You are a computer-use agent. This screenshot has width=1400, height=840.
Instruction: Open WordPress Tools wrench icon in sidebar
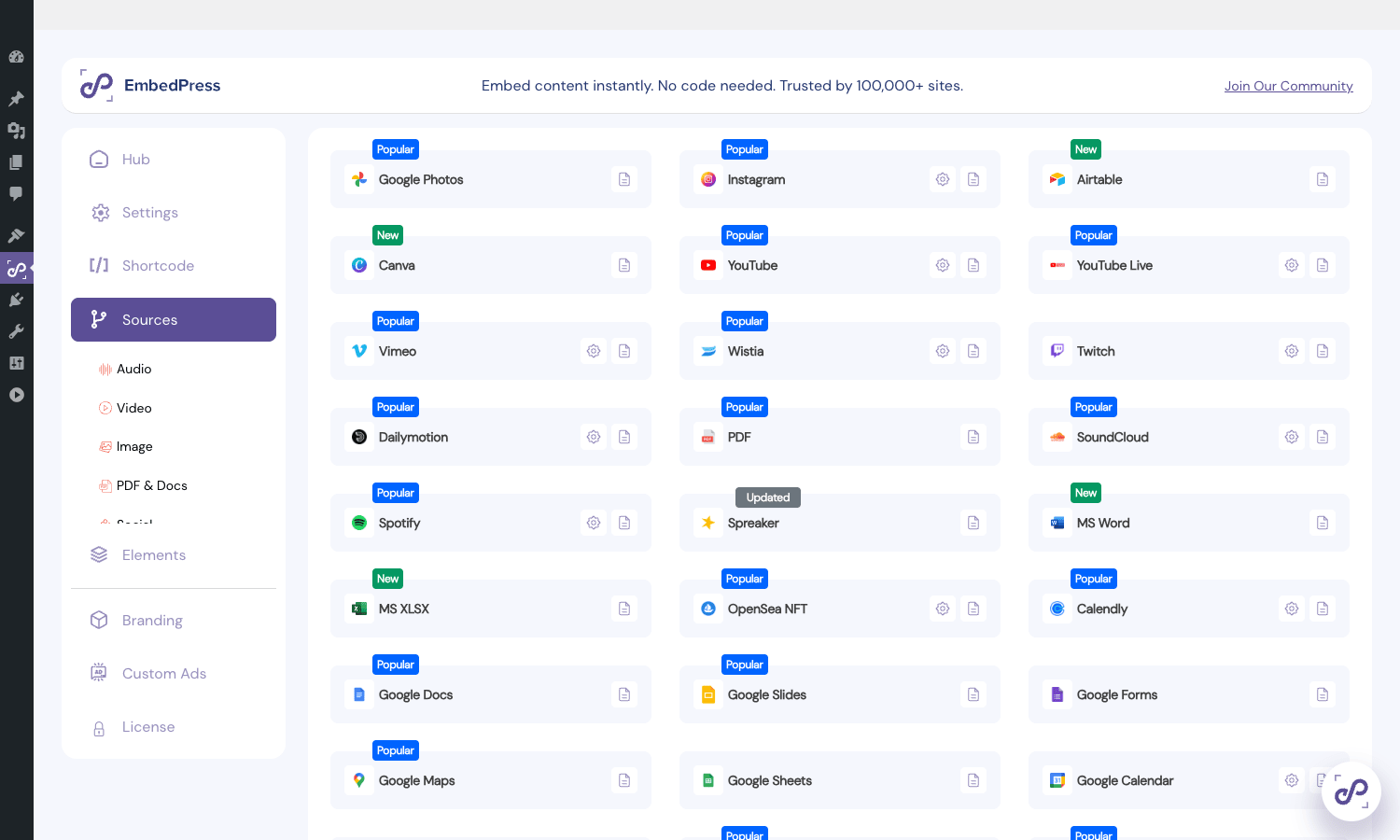[x=16, y=331]
